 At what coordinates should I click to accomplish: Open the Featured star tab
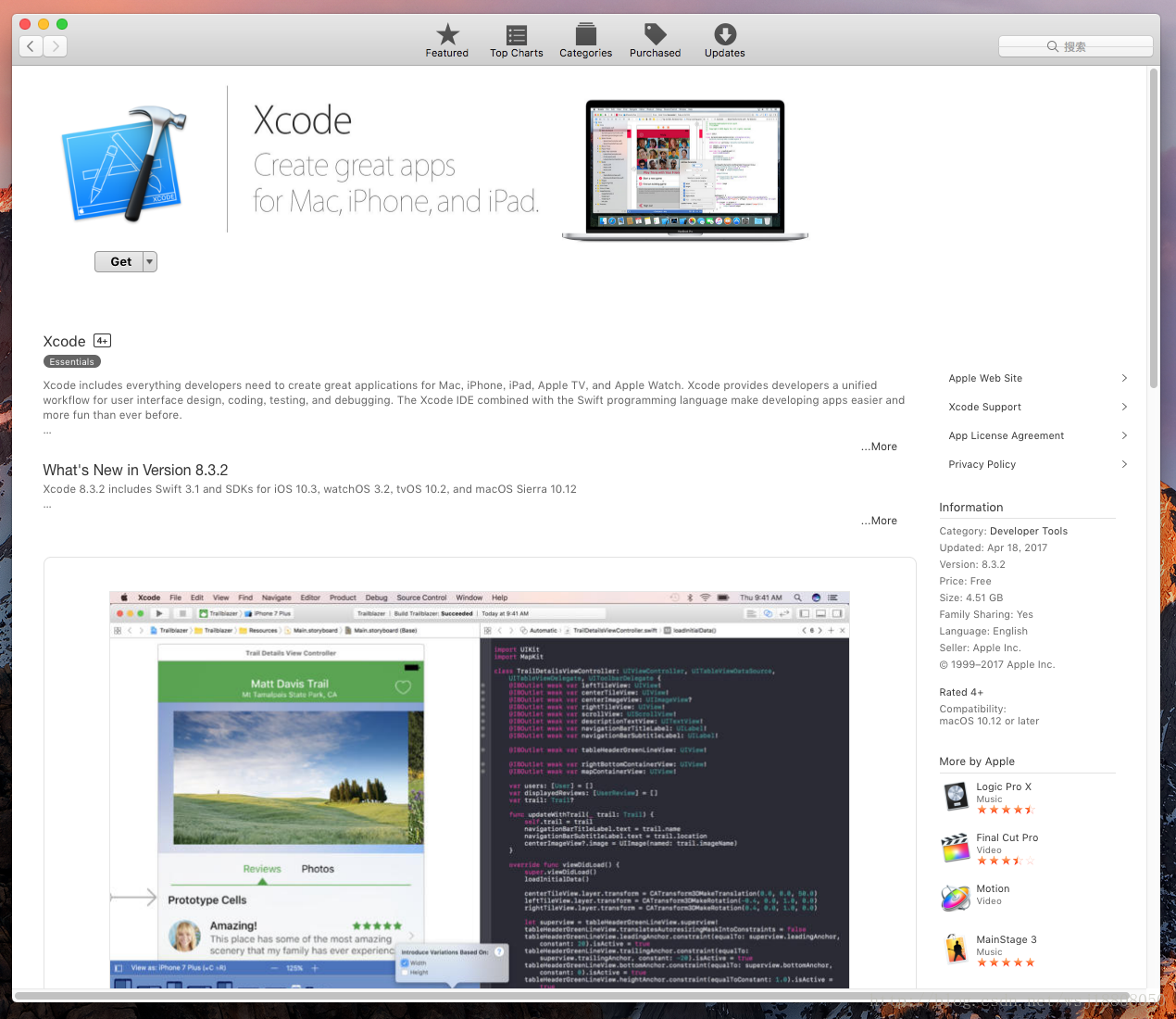[447, 41]
